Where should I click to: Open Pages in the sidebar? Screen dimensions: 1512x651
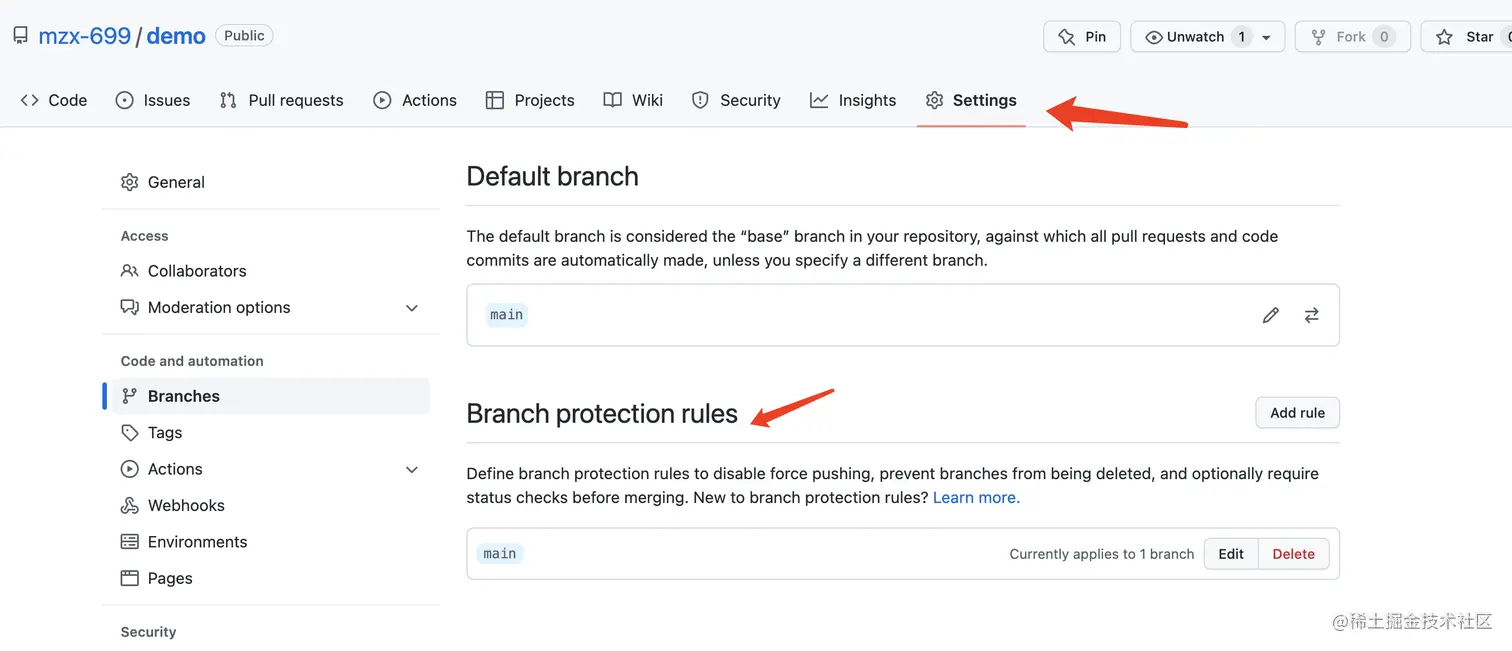(271, 578)
